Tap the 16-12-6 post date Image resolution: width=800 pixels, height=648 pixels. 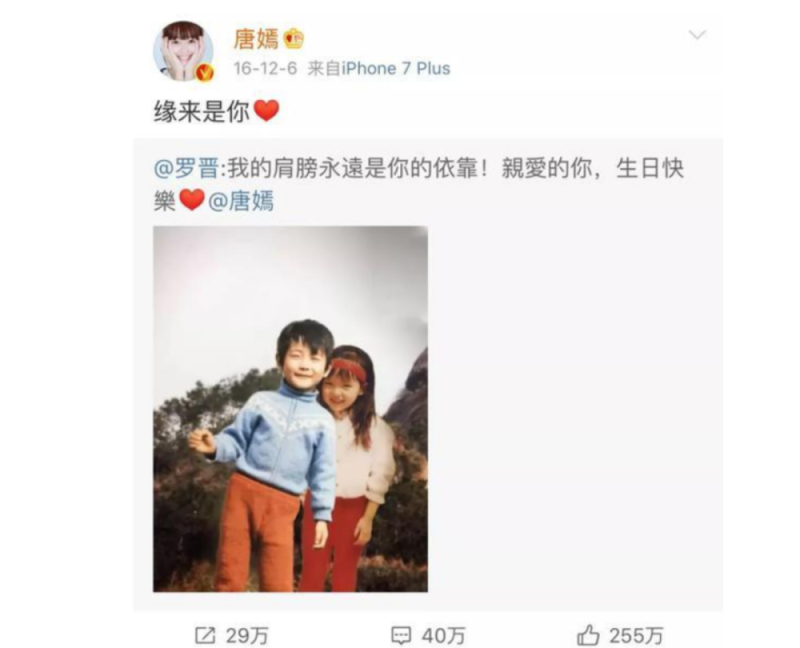(265, 69)
